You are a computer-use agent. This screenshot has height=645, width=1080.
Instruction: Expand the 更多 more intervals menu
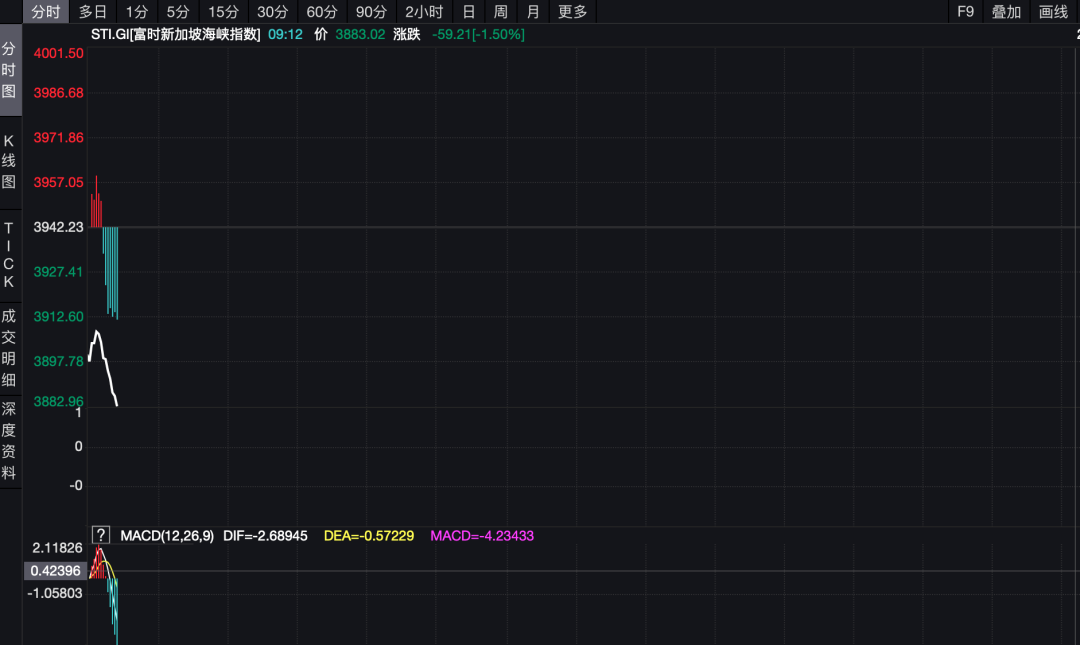573,12
